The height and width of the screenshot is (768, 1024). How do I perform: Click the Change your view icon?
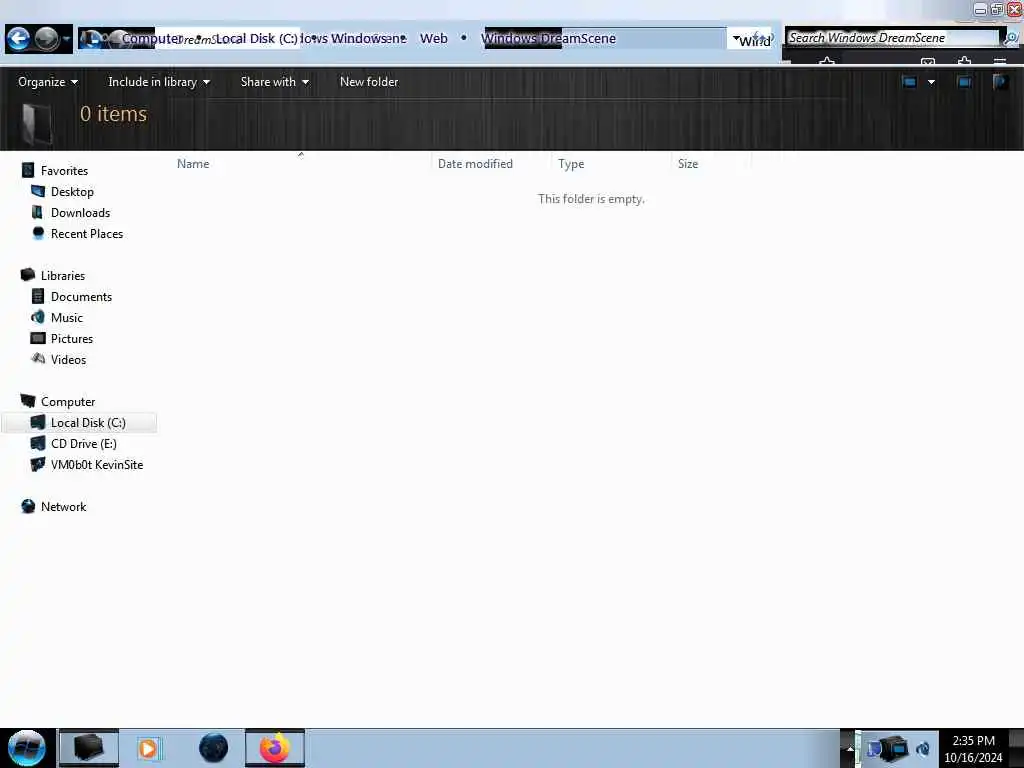tap(909, 82)
